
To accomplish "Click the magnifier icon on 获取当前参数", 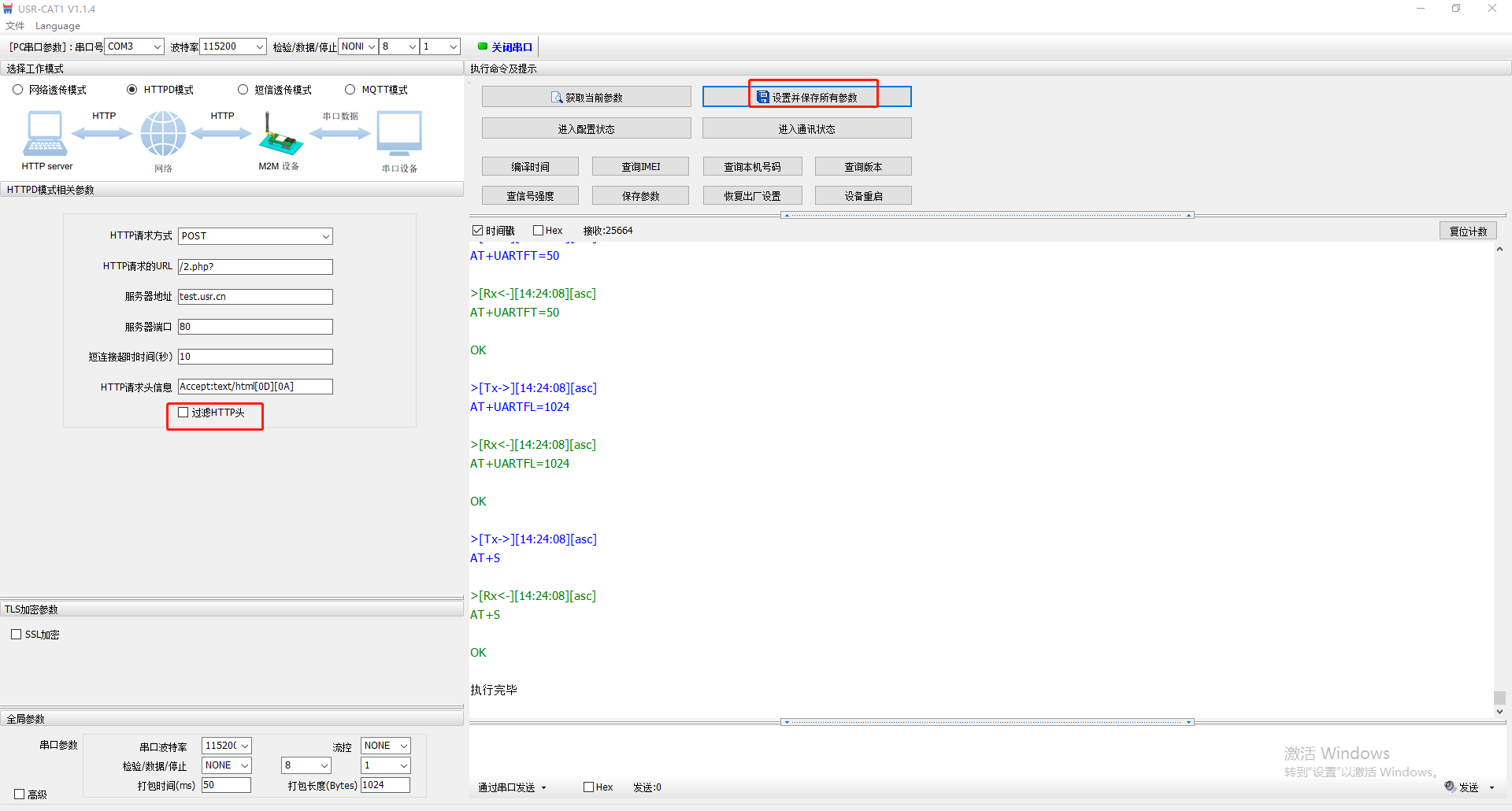I will click(x=557, y=98).
